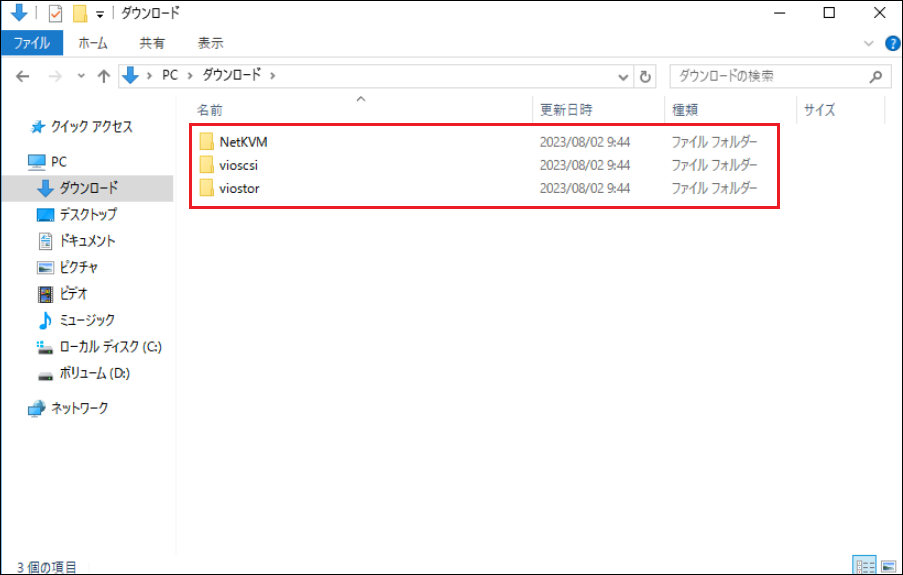Viewport: 903px width, 575px height.
Task: Sort by the 名前 column header
Action: click(210, 110)
